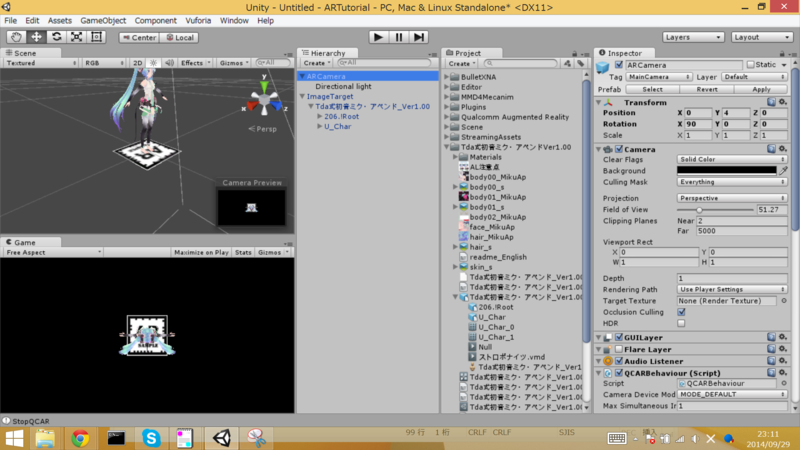Collapse ImageTarget in Hierarchy

(x=302, y=96)
